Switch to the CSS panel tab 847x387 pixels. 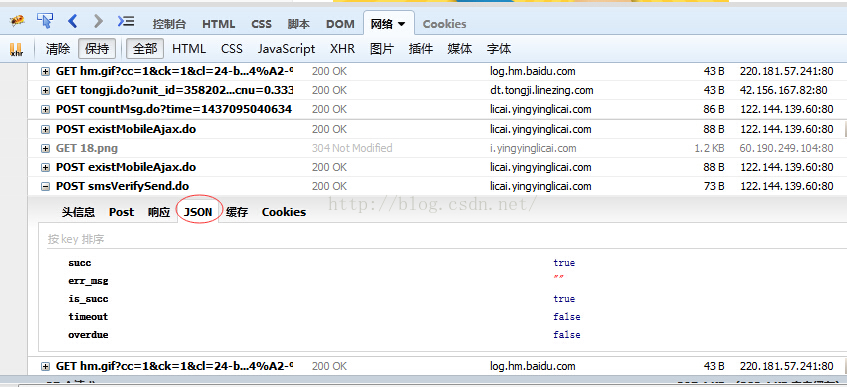click(261, 24)
